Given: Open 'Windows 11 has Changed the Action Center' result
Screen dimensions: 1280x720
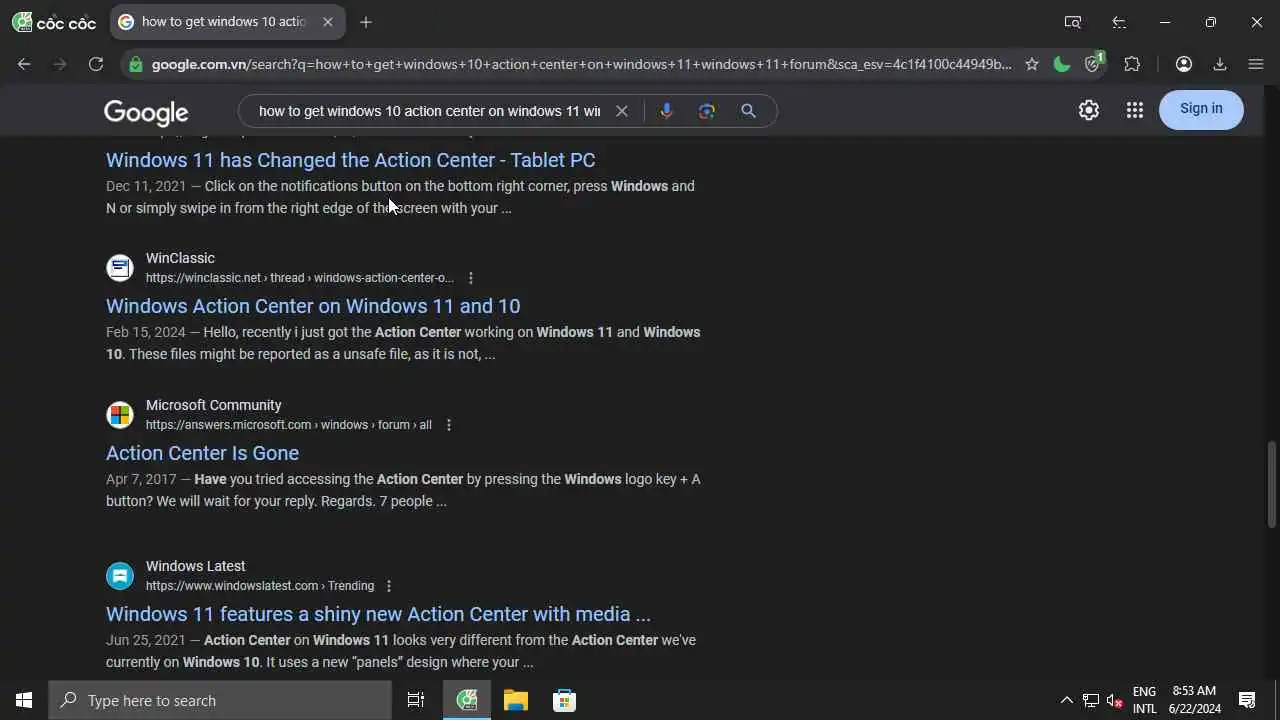Looking at the screenshot, I should pyautogui.click(x=351, y=160).
